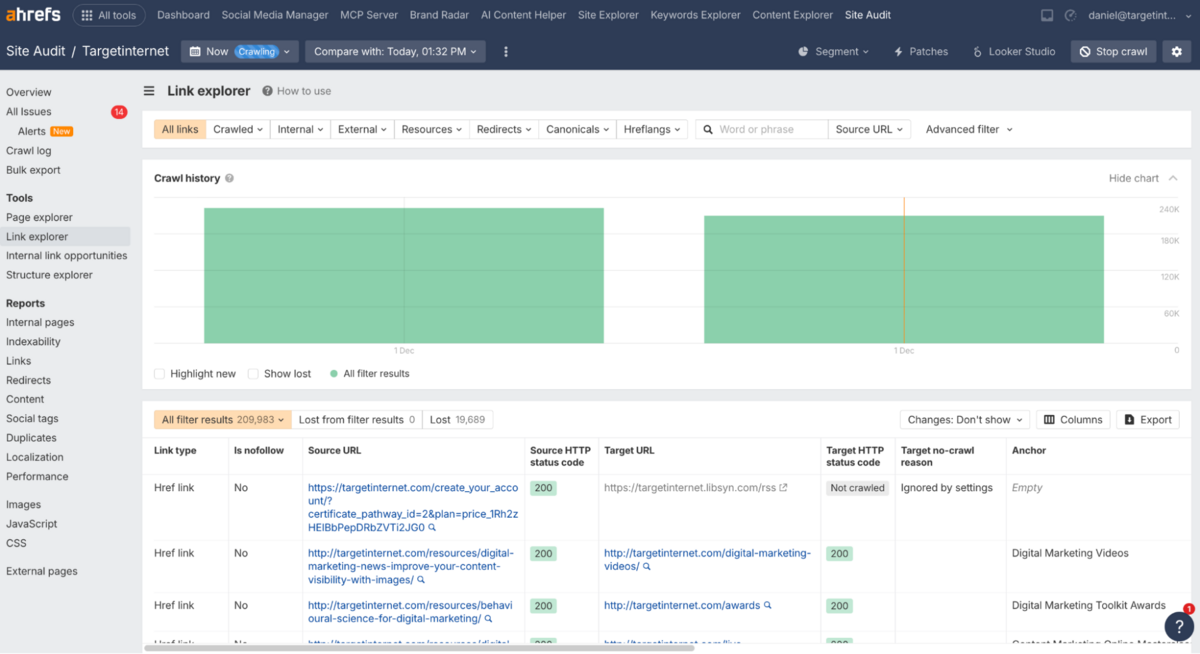Open the settings gear icon
Image resolution: width=1200 pixels, height=654 pixels.
[1176, 51]
